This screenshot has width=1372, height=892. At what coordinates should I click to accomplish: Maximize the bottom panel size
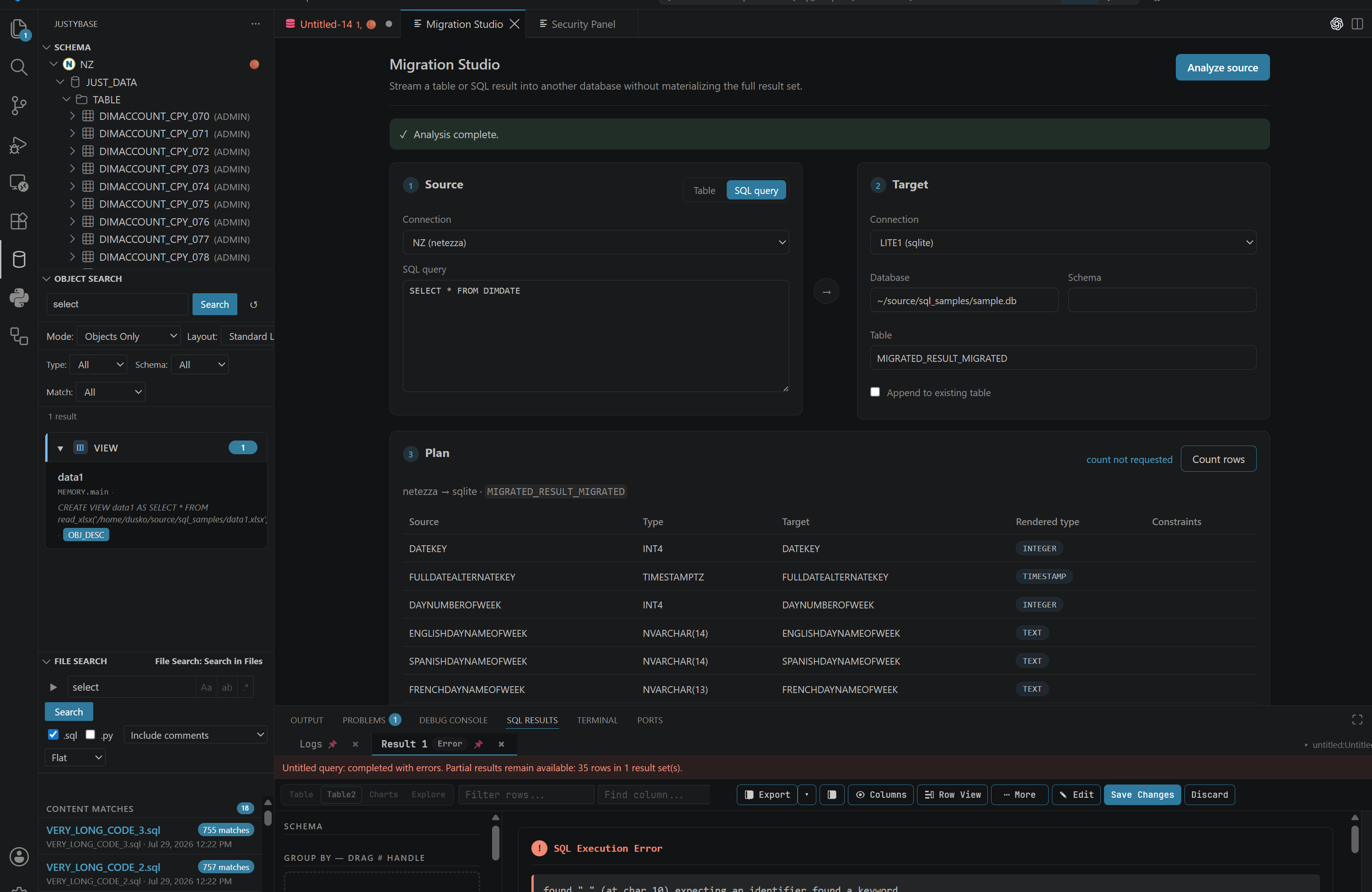tap(1357, 720)
